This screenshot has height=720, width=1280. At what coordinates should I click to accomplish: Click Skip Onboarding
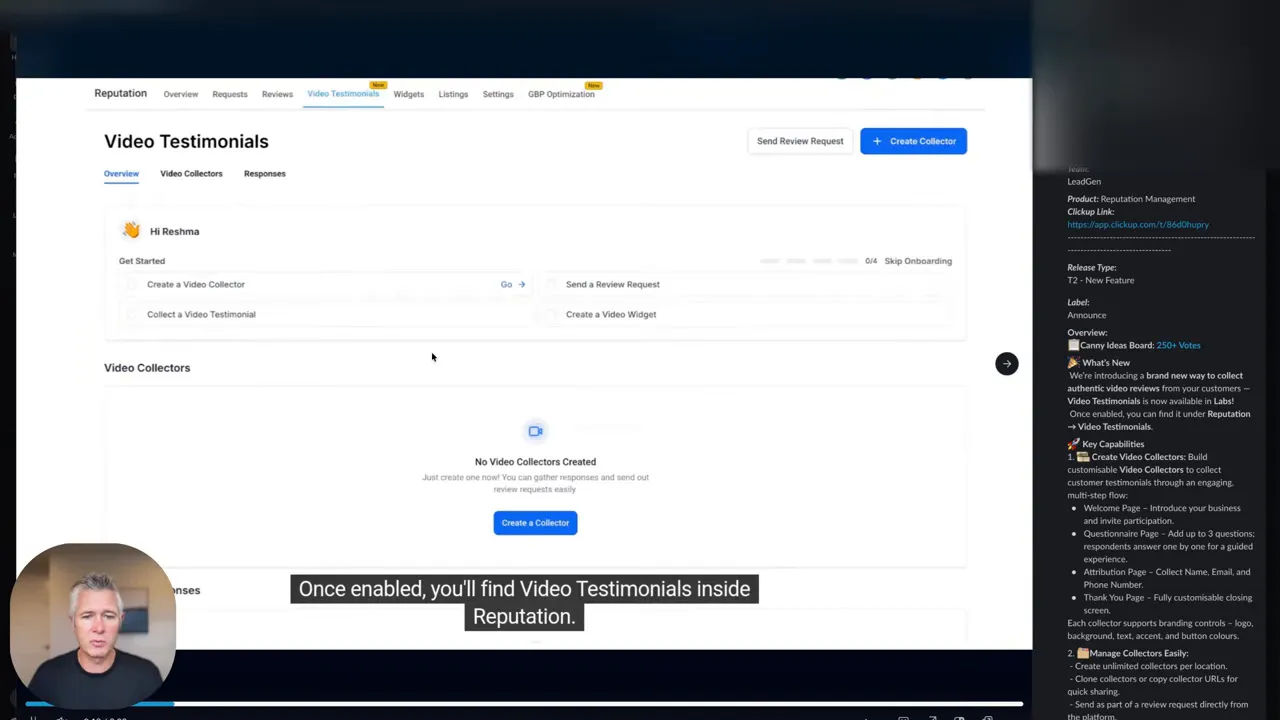[x=918, y=260]
